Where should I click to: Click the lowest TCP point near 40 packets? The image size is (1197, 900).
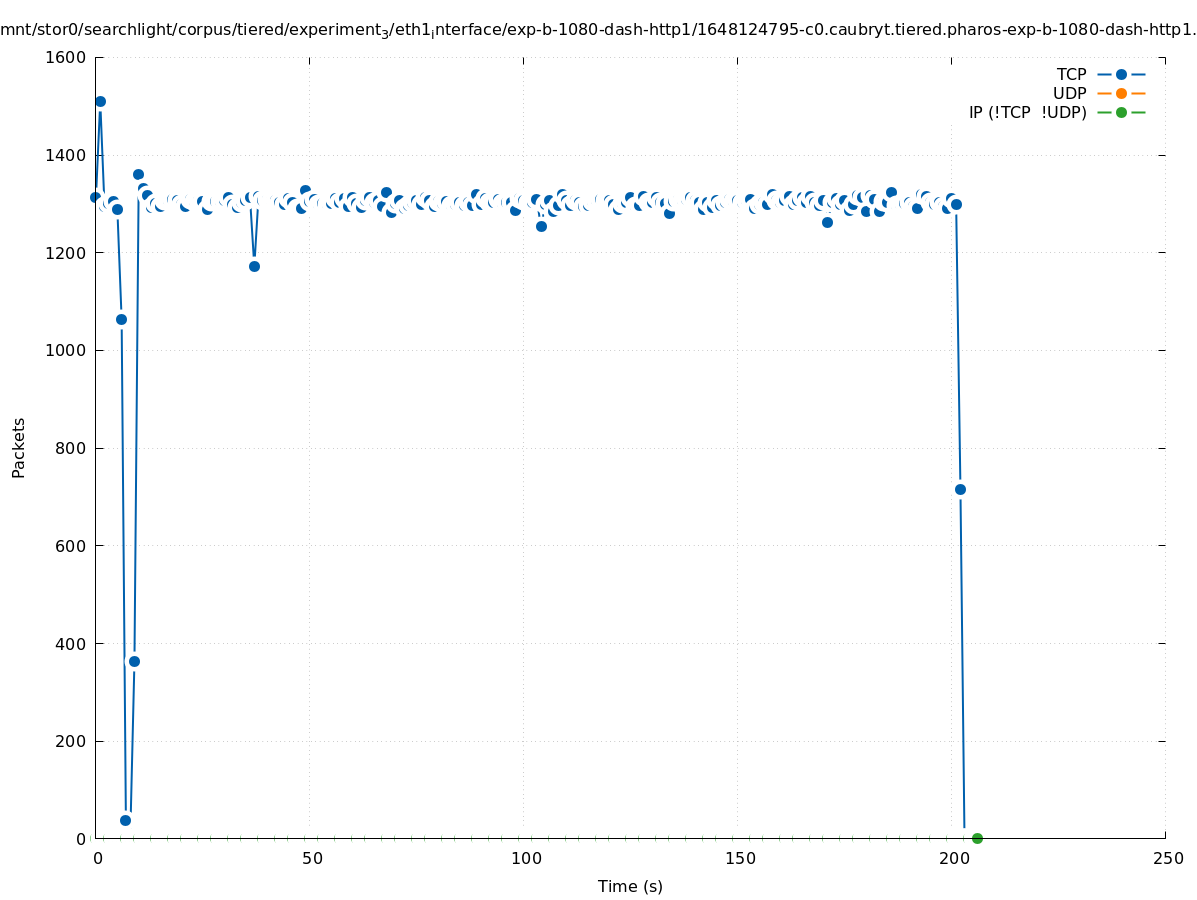tap(125, 820)
